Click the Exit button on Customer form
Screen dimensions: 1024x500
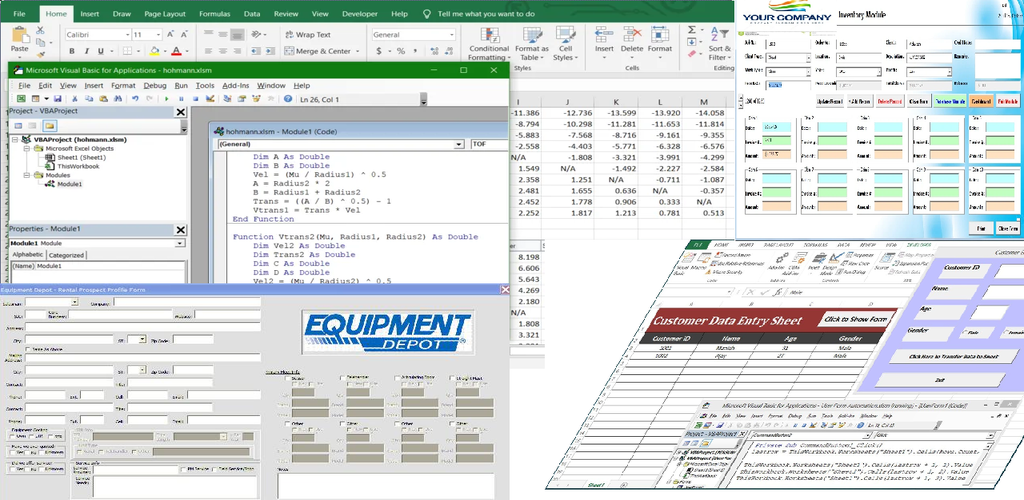tap(938, 380)
